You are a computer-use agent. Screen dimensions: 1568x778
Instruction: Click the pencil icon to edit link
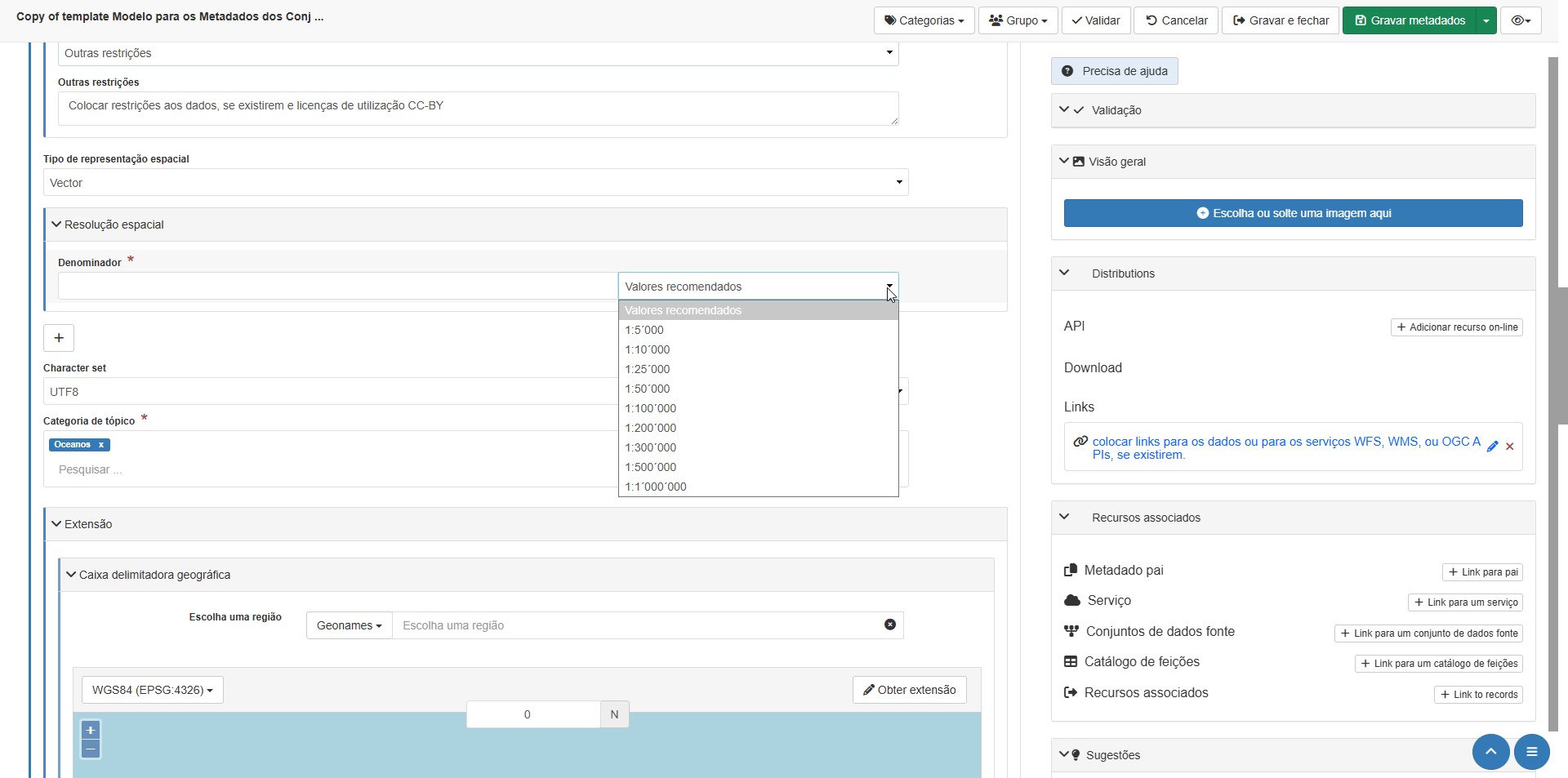1492,447
